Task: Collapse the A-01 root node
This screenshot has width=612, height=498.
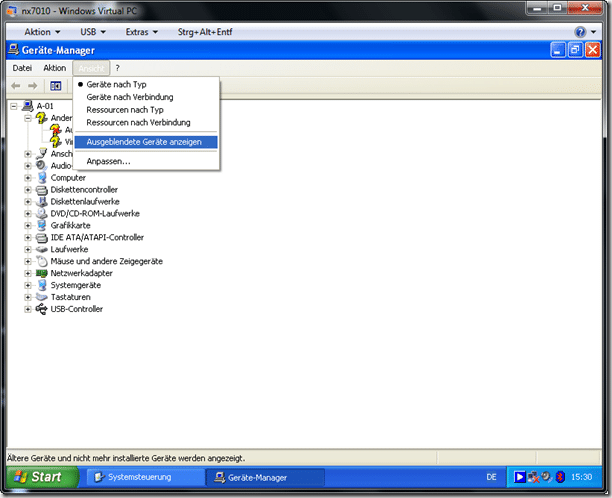Action: point(14,106)
